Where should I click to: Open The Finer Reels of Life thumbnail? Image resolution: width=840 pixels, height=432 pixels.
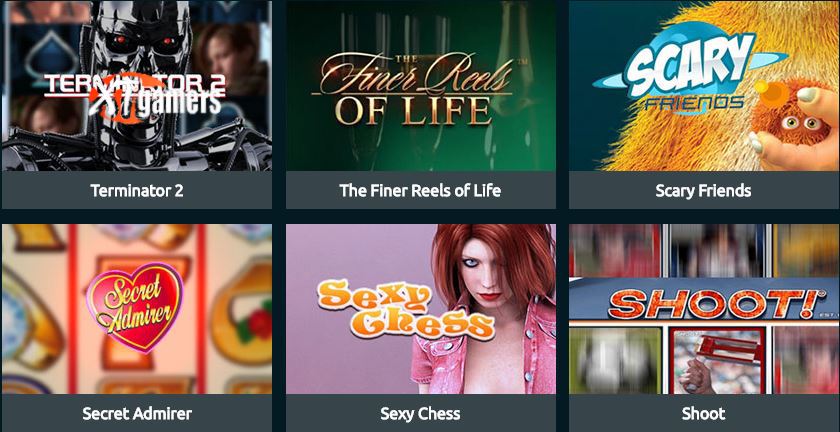tap(421, 85)
